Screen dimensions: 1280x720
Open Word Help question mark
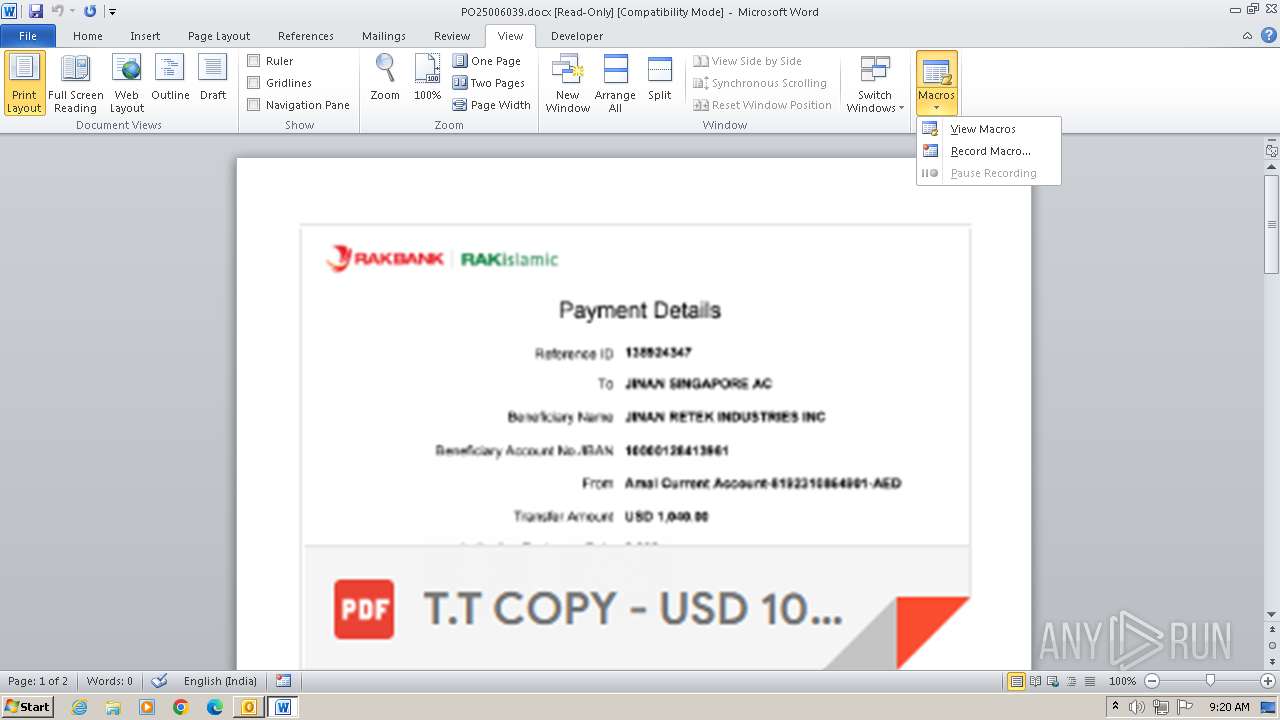(1269, 35)
